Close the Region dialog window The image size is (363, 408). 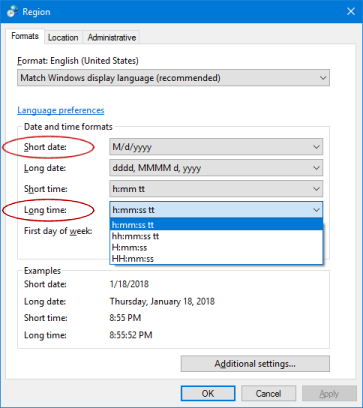[x=351, y=12]
